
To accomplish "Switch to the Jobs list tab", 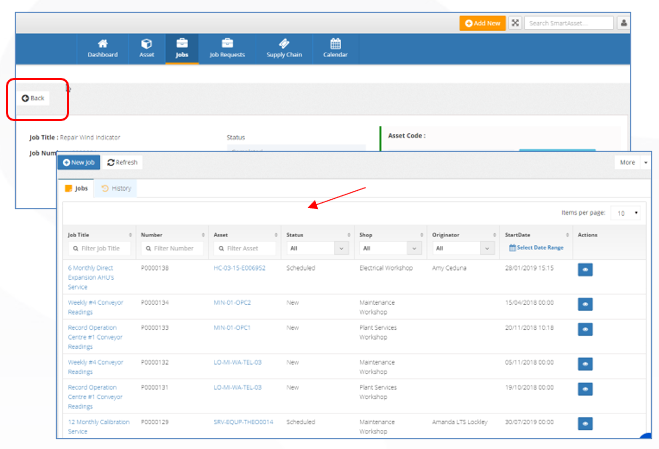I will click(77, 188).
